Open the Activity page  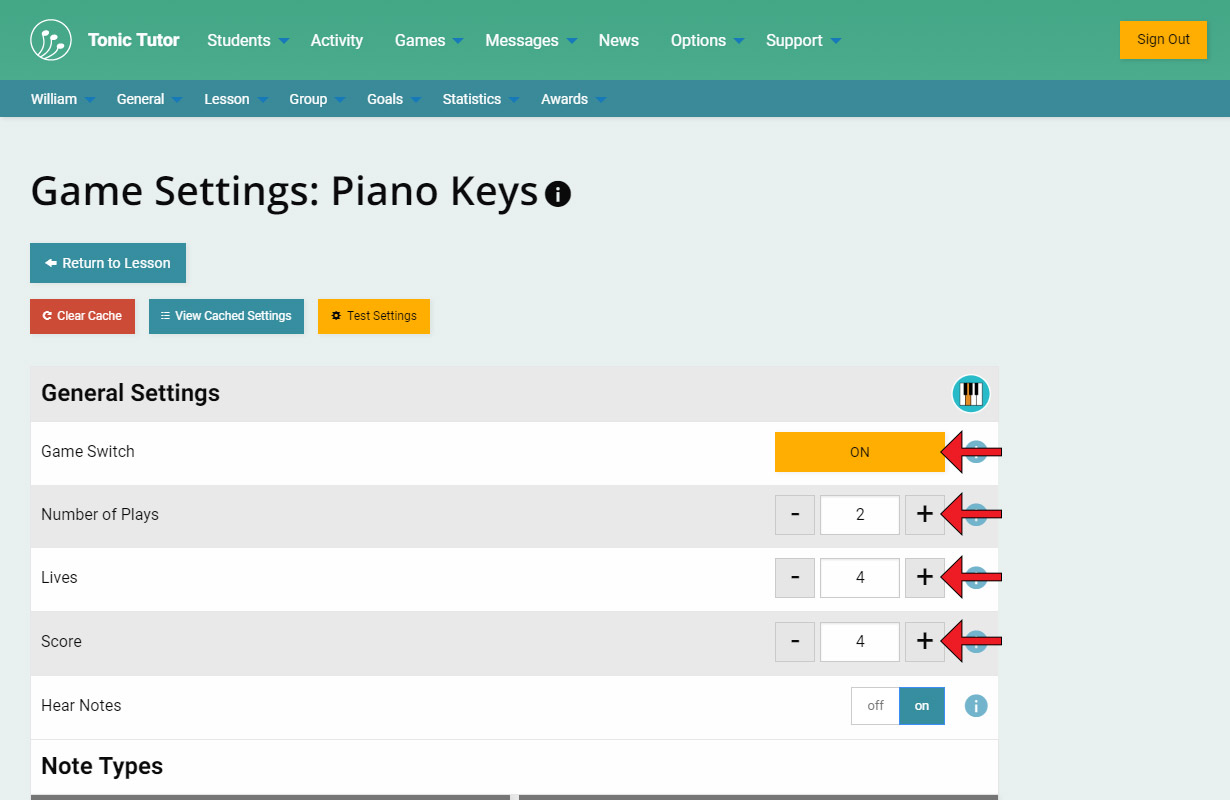click(x=336, y=41)
